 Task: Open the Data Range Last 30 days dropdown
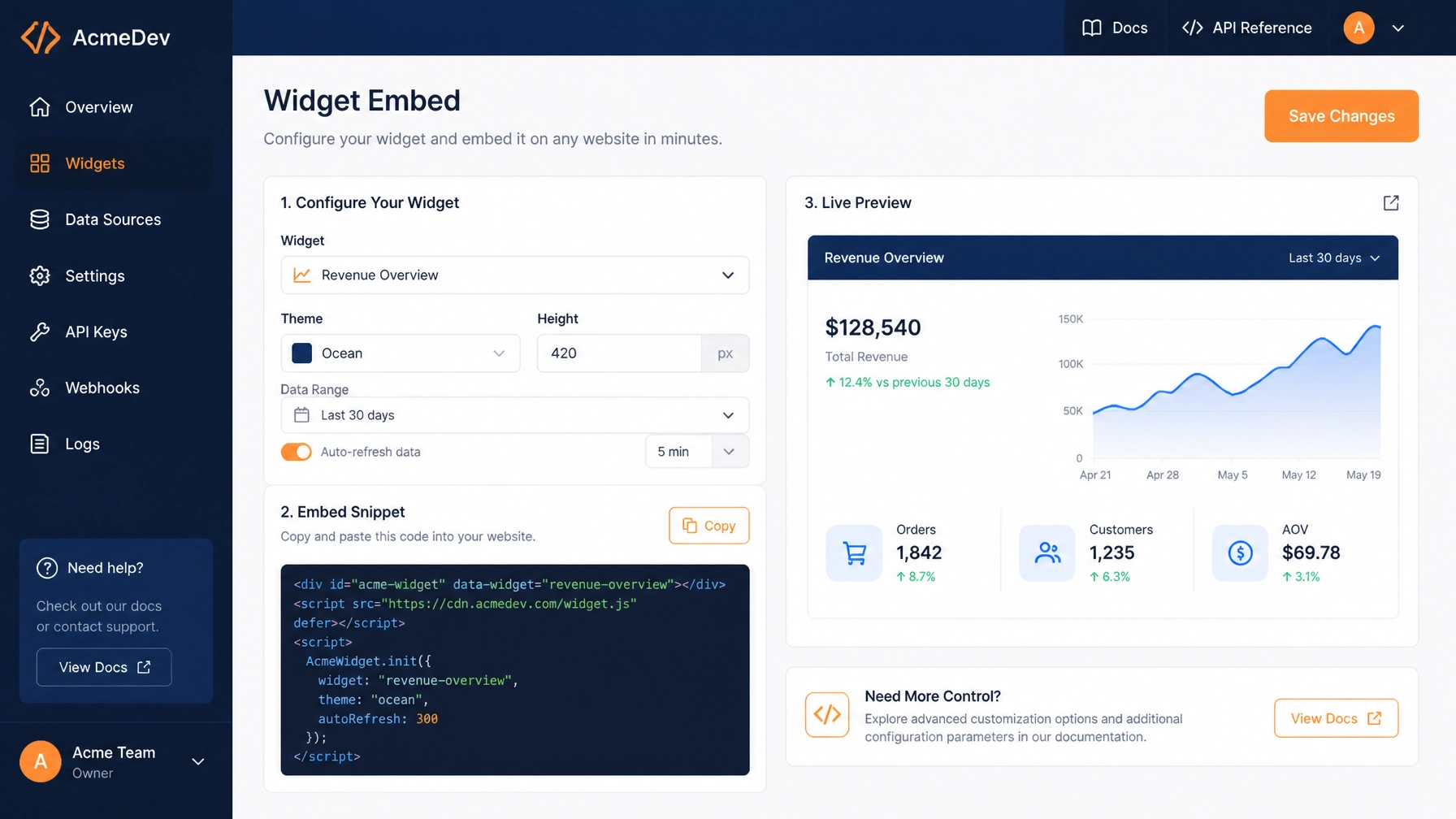tap(515, 415)
